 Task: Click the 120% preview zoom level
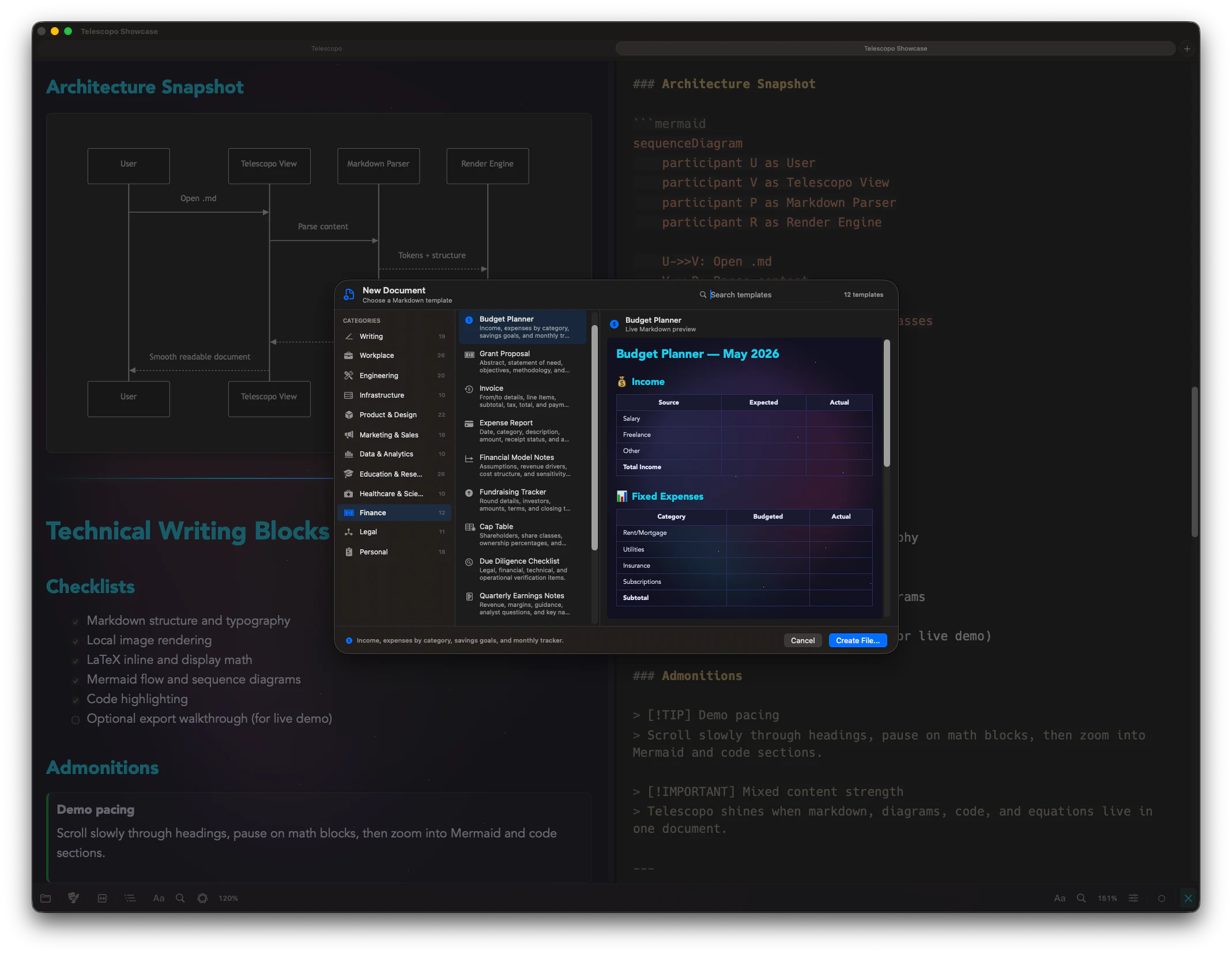click(x=228, y=898)
